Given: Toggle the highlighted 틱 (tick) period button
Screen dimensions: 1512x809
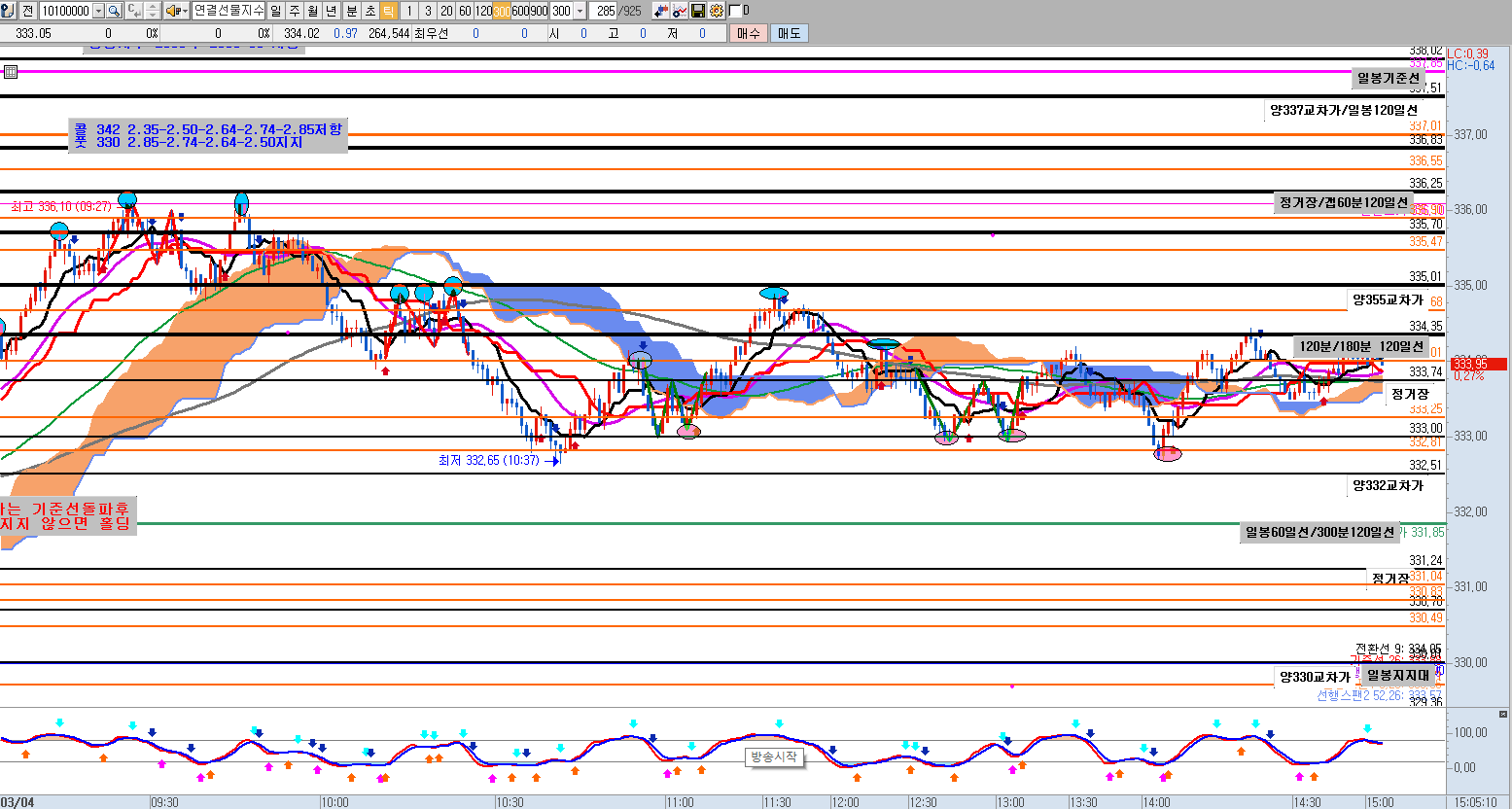Looking at the screenshot, I should (x=388, y=11).
